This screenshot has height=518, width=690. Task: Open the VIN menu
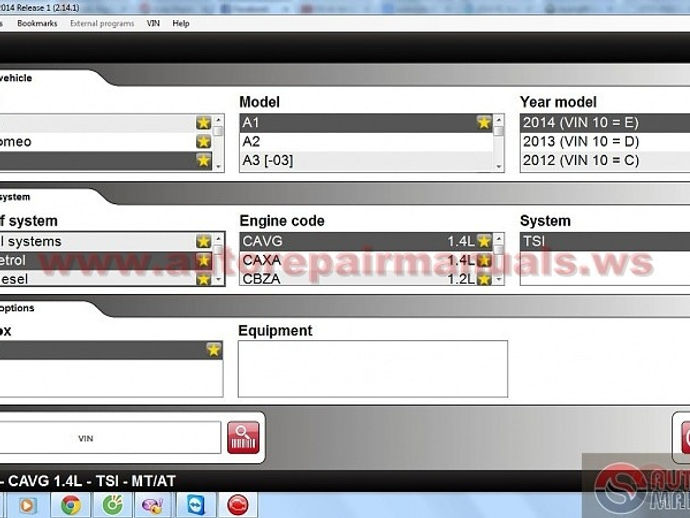pyautogui.click(x=153, y=23)
